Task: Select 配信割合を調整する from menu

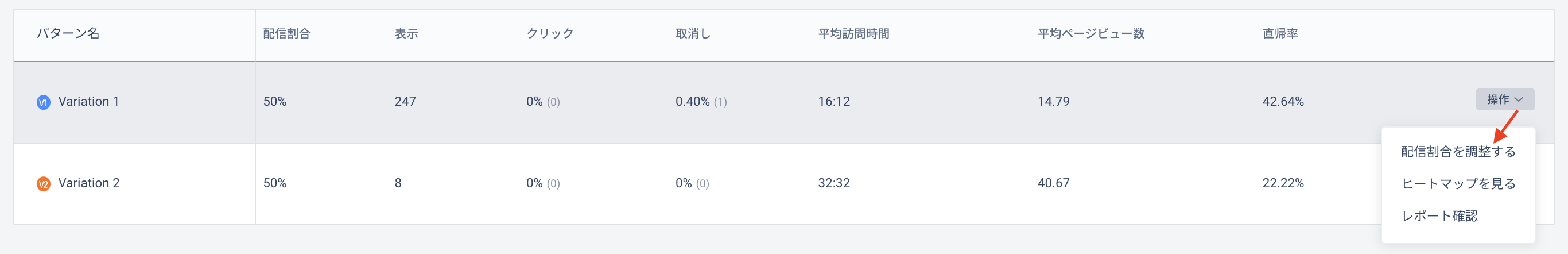Action: (1458, 152)
